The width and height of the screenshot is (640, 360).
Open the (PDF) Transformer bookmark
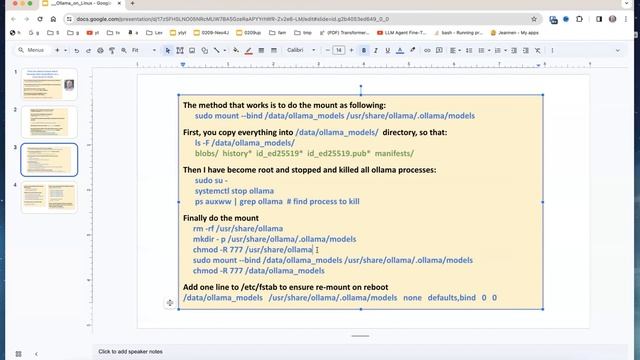tap(345, 33)
